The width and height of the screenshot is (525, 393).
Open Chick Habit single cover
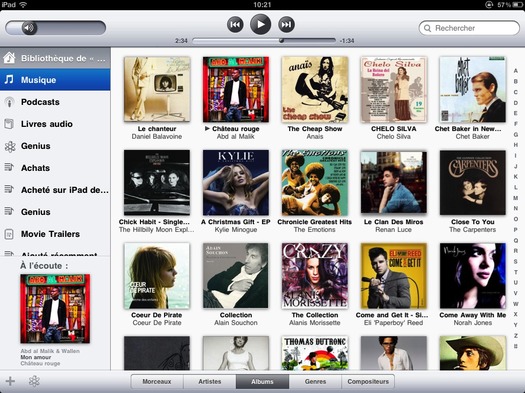(157, 182)
